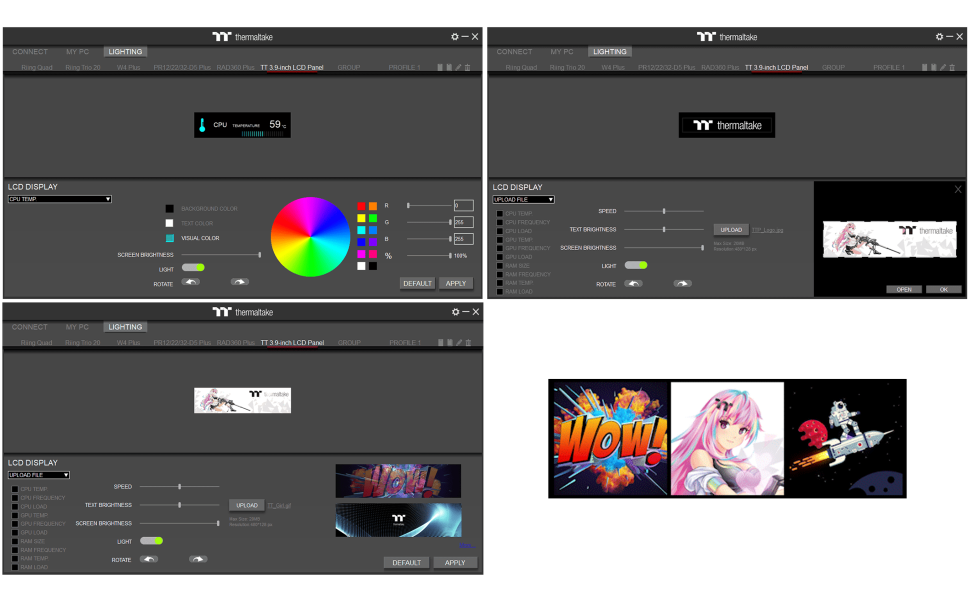The height and width of the screenshot is (600, 970).
Task: Click UPLOAD button in logo-preview window
Action: [731, 229]
